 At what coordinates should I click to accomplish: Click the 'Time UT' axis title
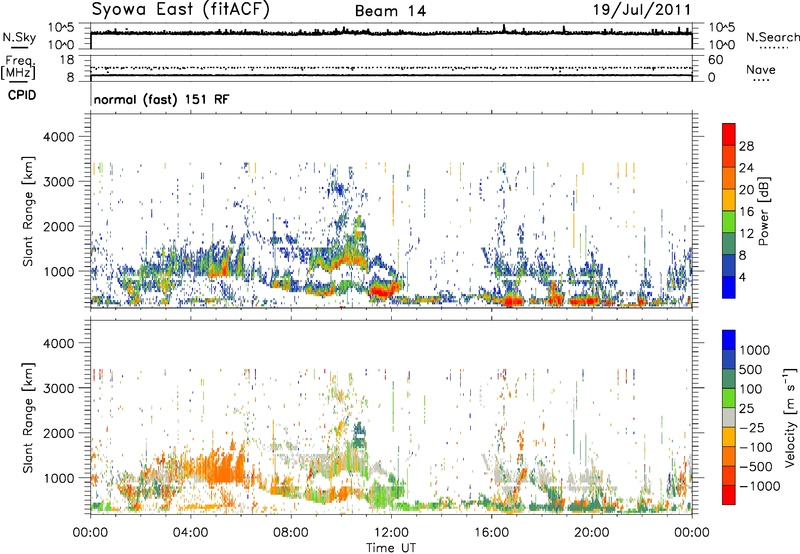coord(391,548)
